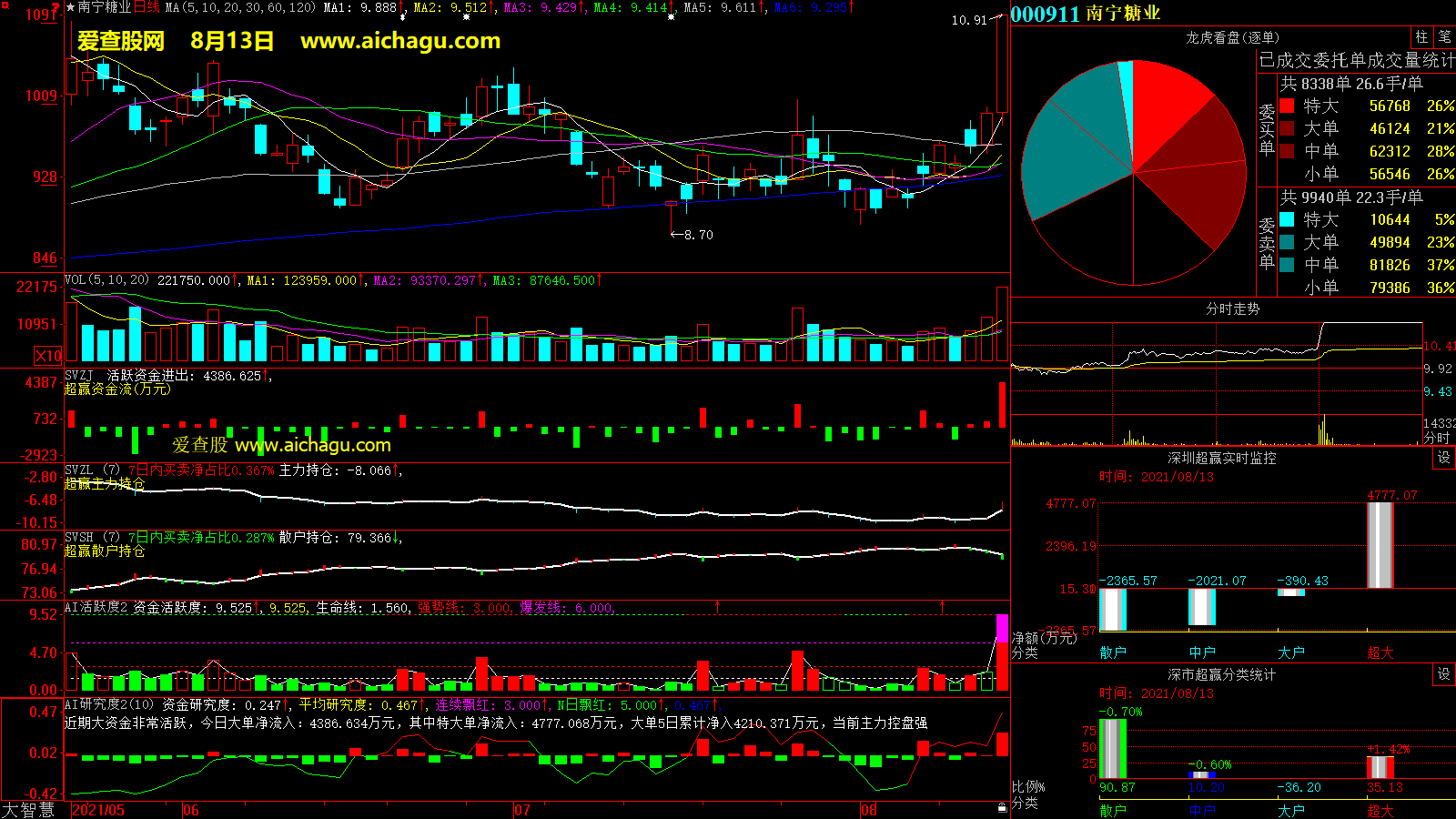This screenshot has width=1456, height=819.
Task: Click the 大智慧 logo in the bottom-left corner
Action: click(x=28, y=810)
